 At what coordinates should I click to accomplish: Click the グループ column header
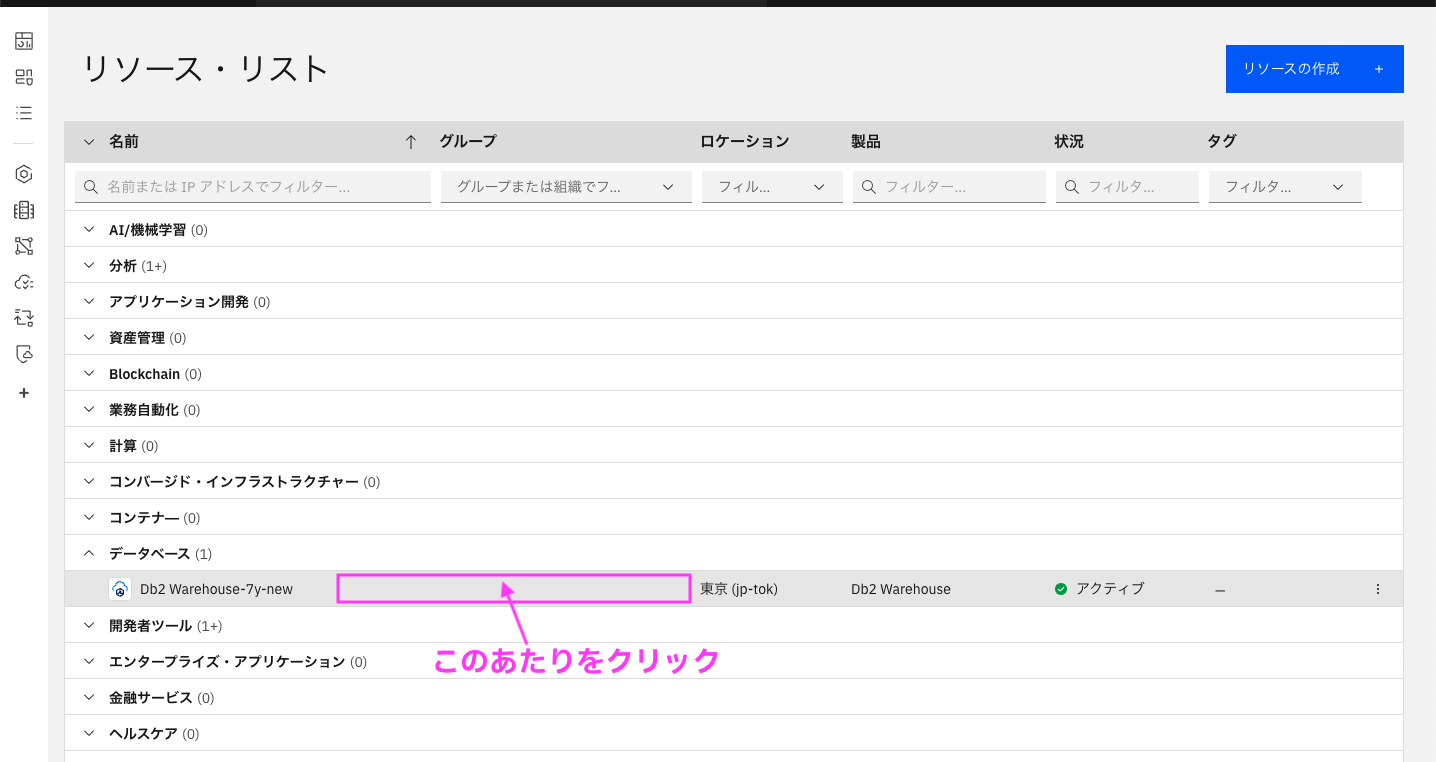(468, 142)
